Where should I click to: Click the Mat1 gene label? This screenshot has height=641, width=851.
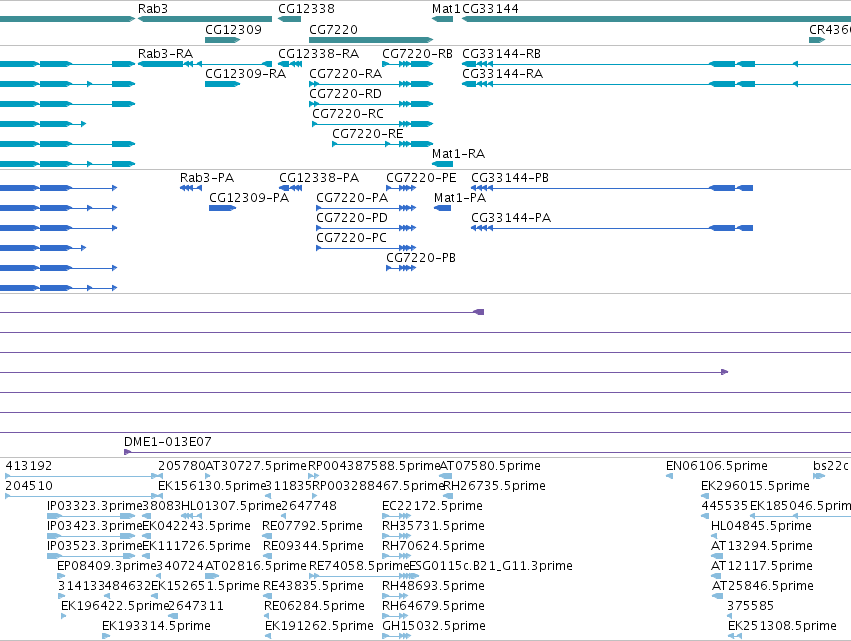point(446,9)
